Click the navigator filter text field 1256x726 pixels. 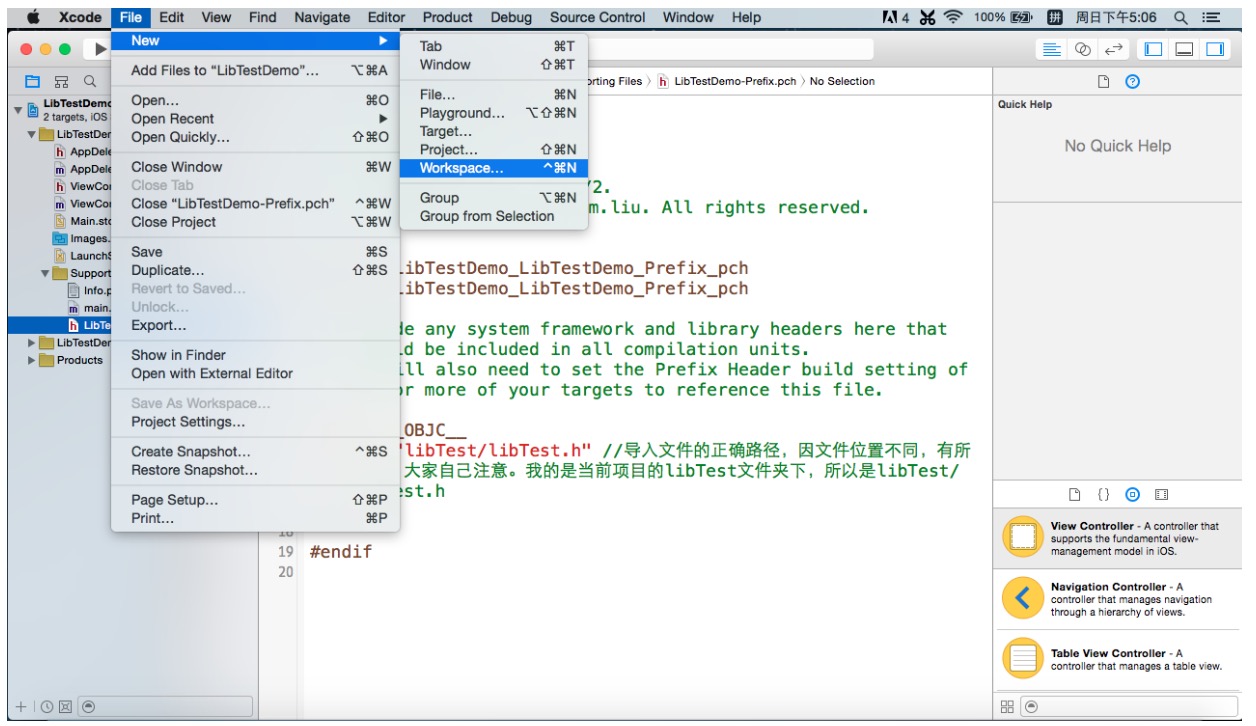click(x=166, y=707)
